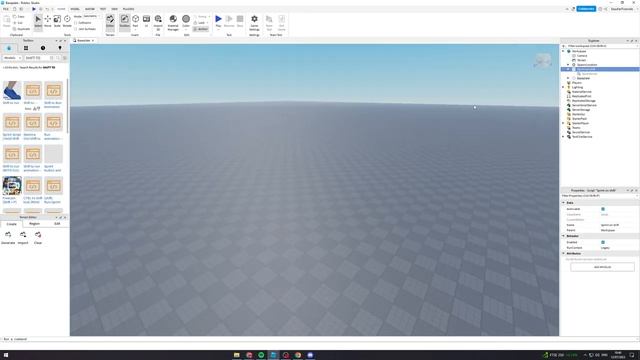This screenshot has width=640, height=360.
Task: Click the blue Play button
Action: (218, 20)
